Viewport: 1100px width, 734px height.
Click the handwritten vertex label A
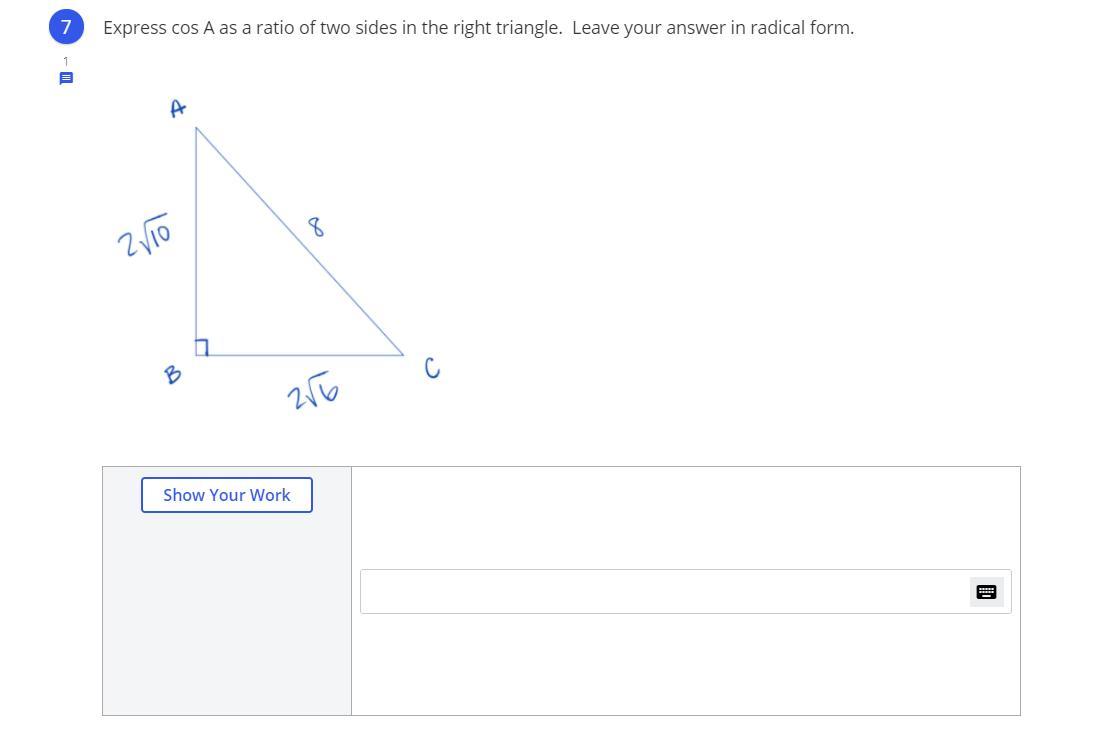(178, 108)
